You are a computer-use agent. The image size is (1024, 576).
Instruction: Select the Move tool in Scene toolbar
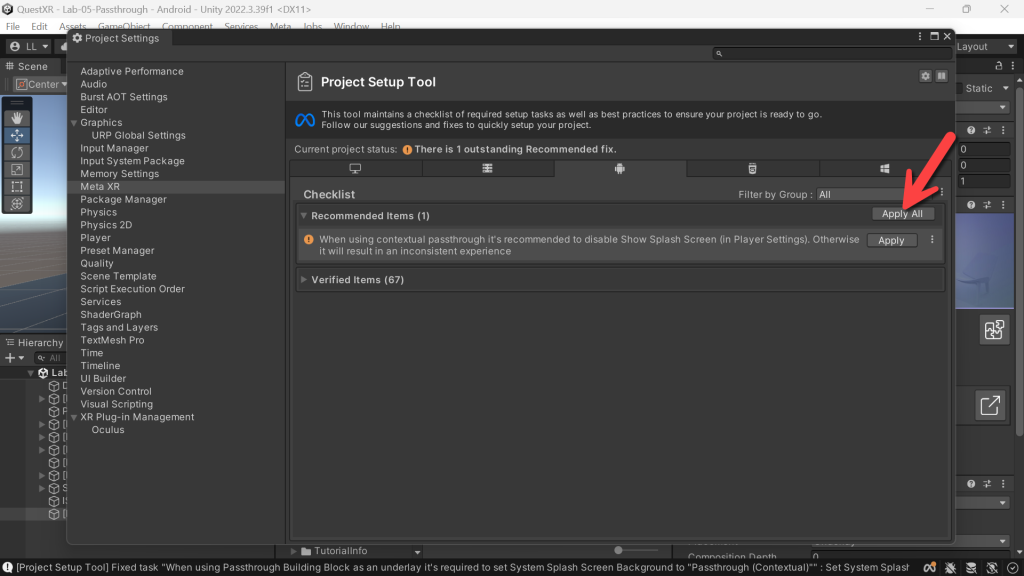click(17, 135)
